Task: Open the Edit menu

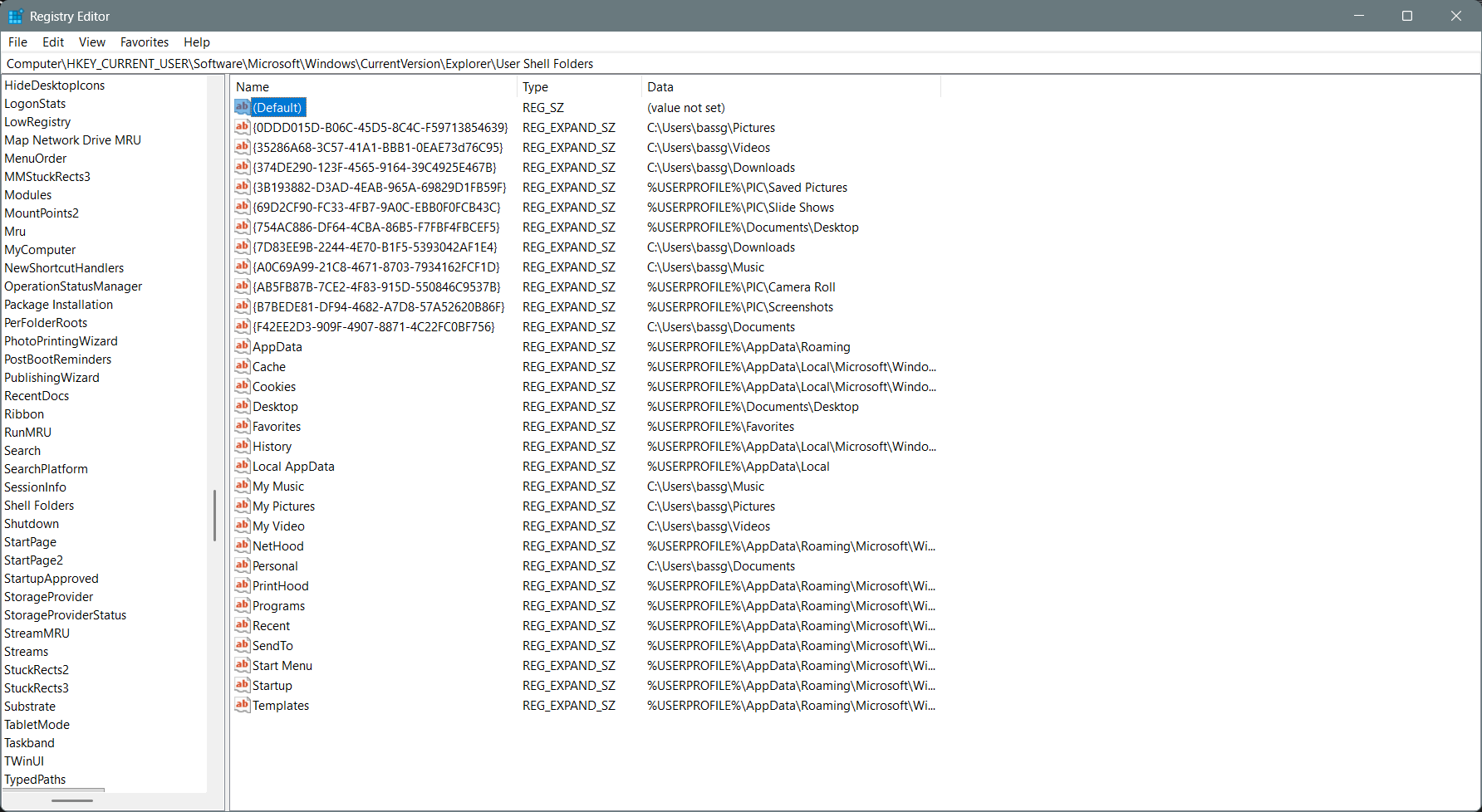Action: point(53,42)
